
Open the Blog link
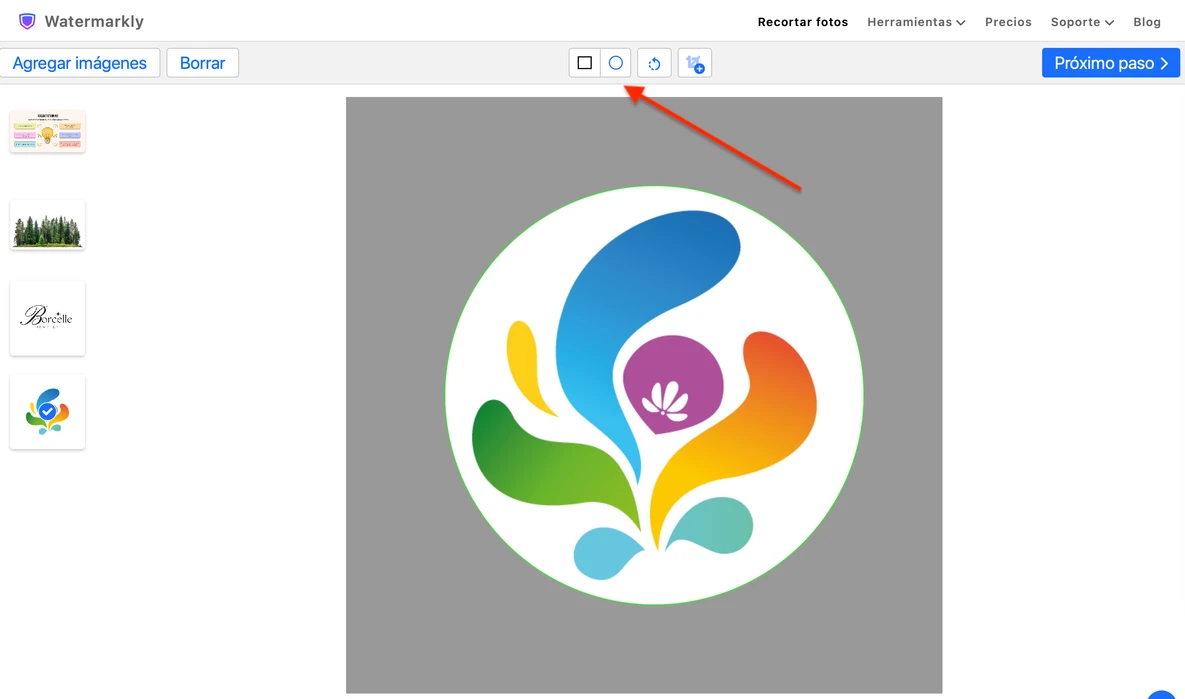(x=1146, y=22)
